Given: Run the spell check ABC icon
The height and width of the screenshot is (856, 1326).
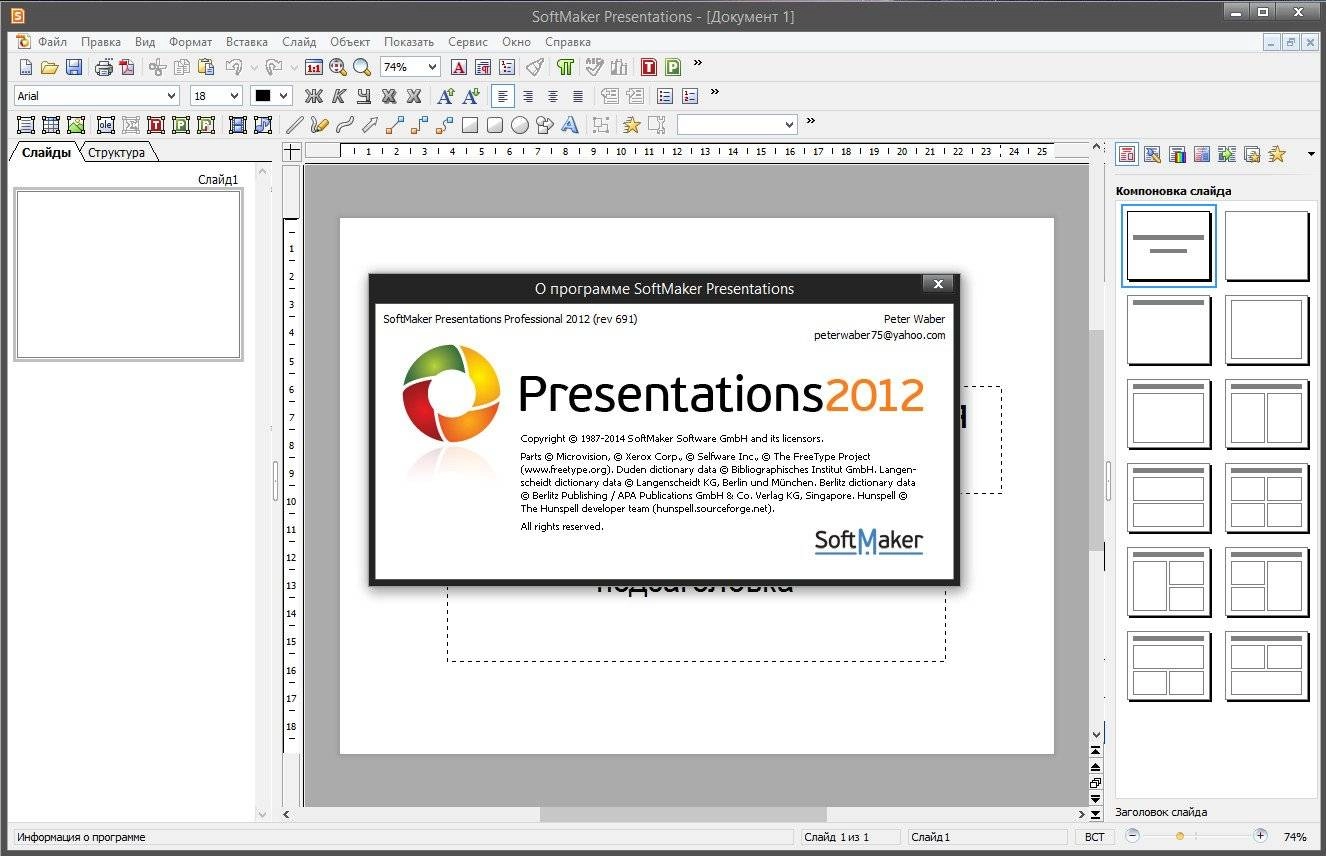Looking at the screenshot, I should 595,67.
